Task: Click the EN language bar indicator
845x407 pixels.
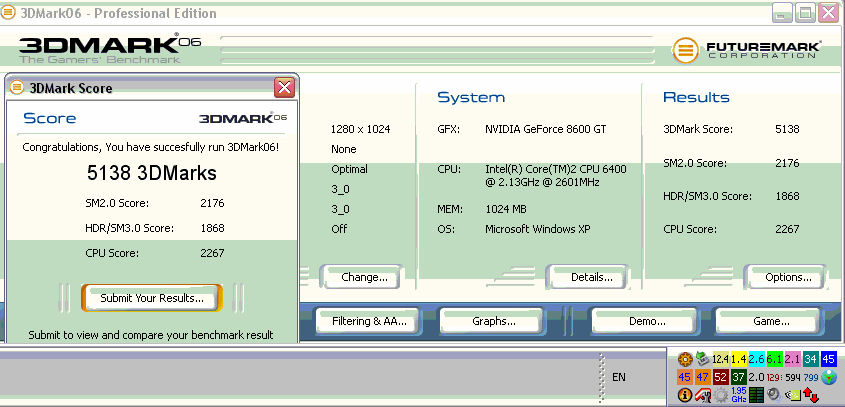Action: coord(619,377)
